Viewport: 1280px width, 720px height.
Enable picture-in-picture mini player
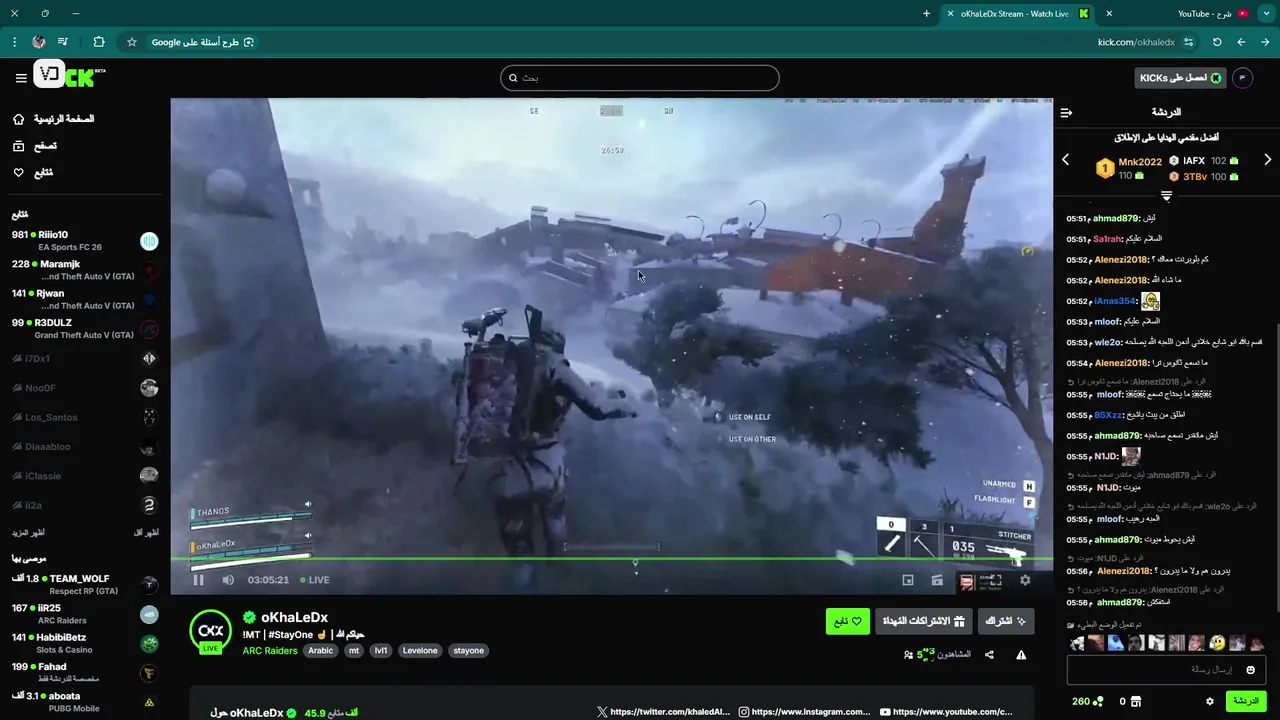pyautogui.click(x=908, y=580)
